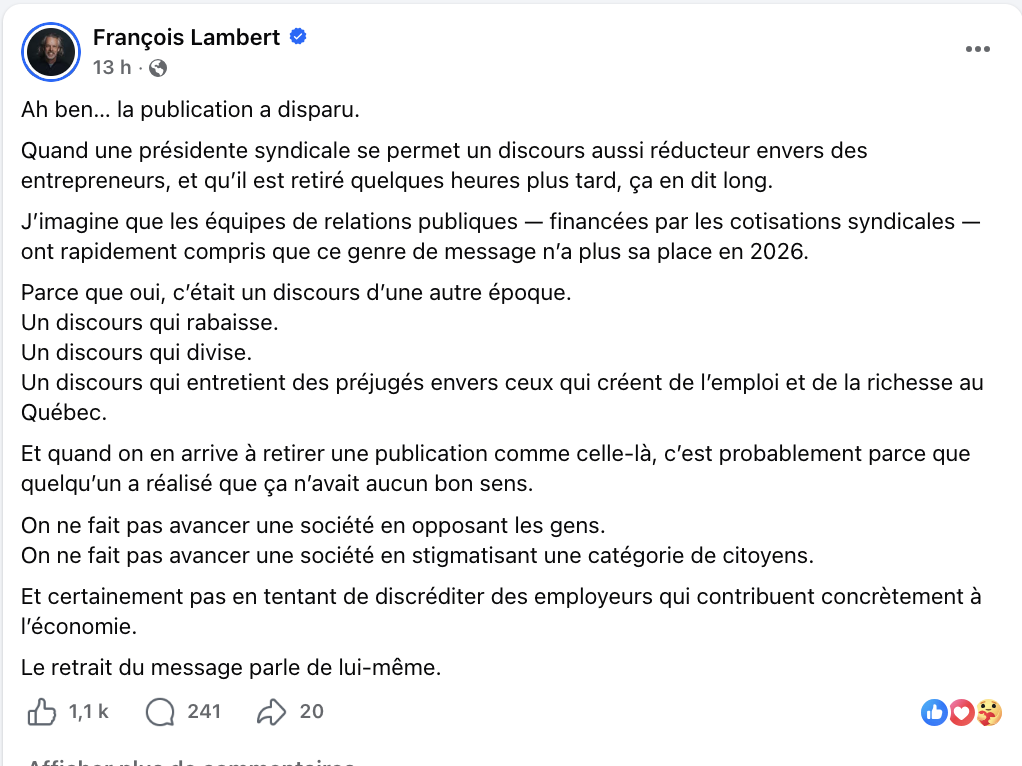Screen dimensions: 1022x766
Task: Click the 1,1 k likes count
Action: [x=89, y=712]
